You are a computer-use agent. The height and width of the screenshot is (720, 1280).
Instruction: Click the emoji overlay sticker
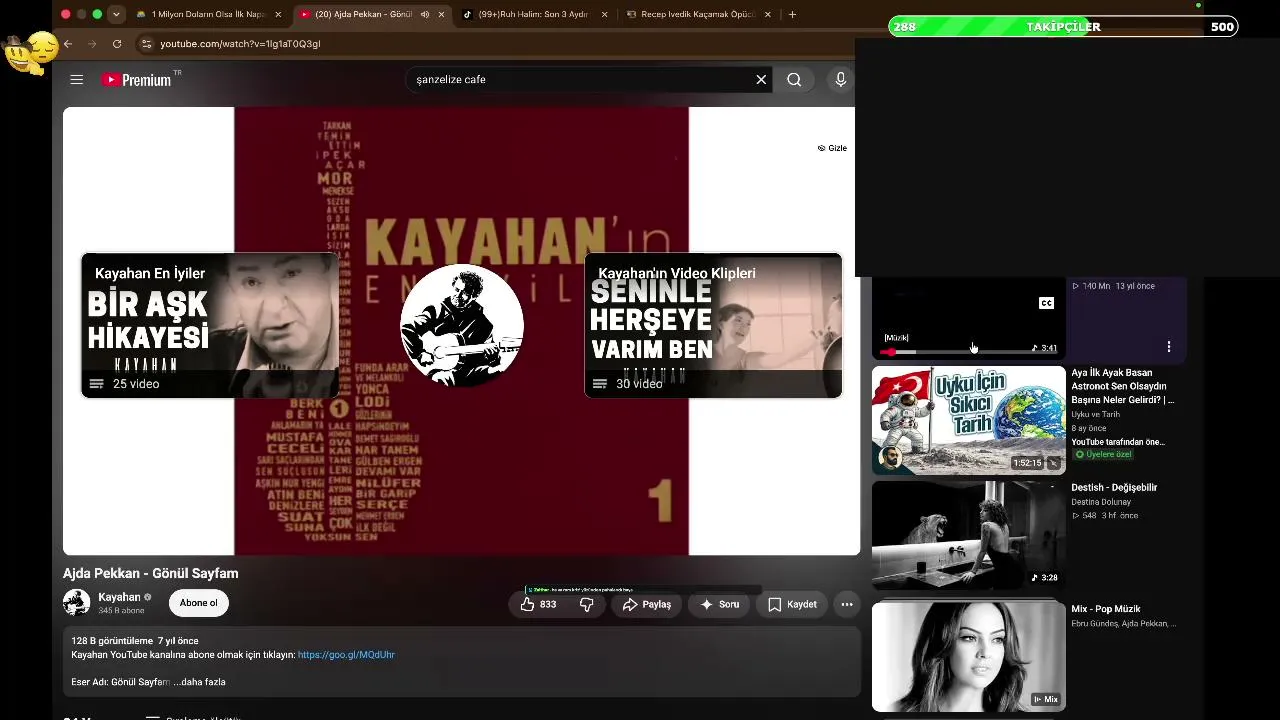pos(30,52)
